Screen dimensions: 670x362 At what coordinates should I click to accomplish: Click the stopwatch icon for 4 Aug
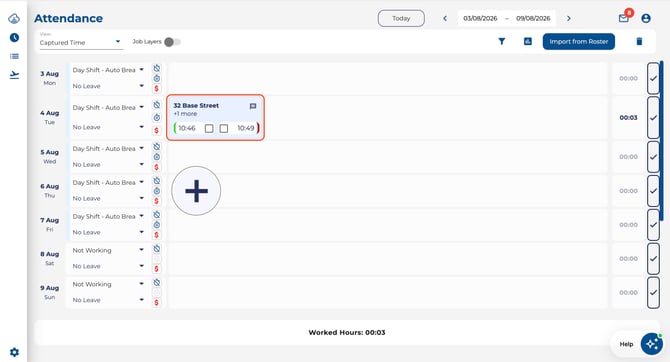(x=157, y=118)
